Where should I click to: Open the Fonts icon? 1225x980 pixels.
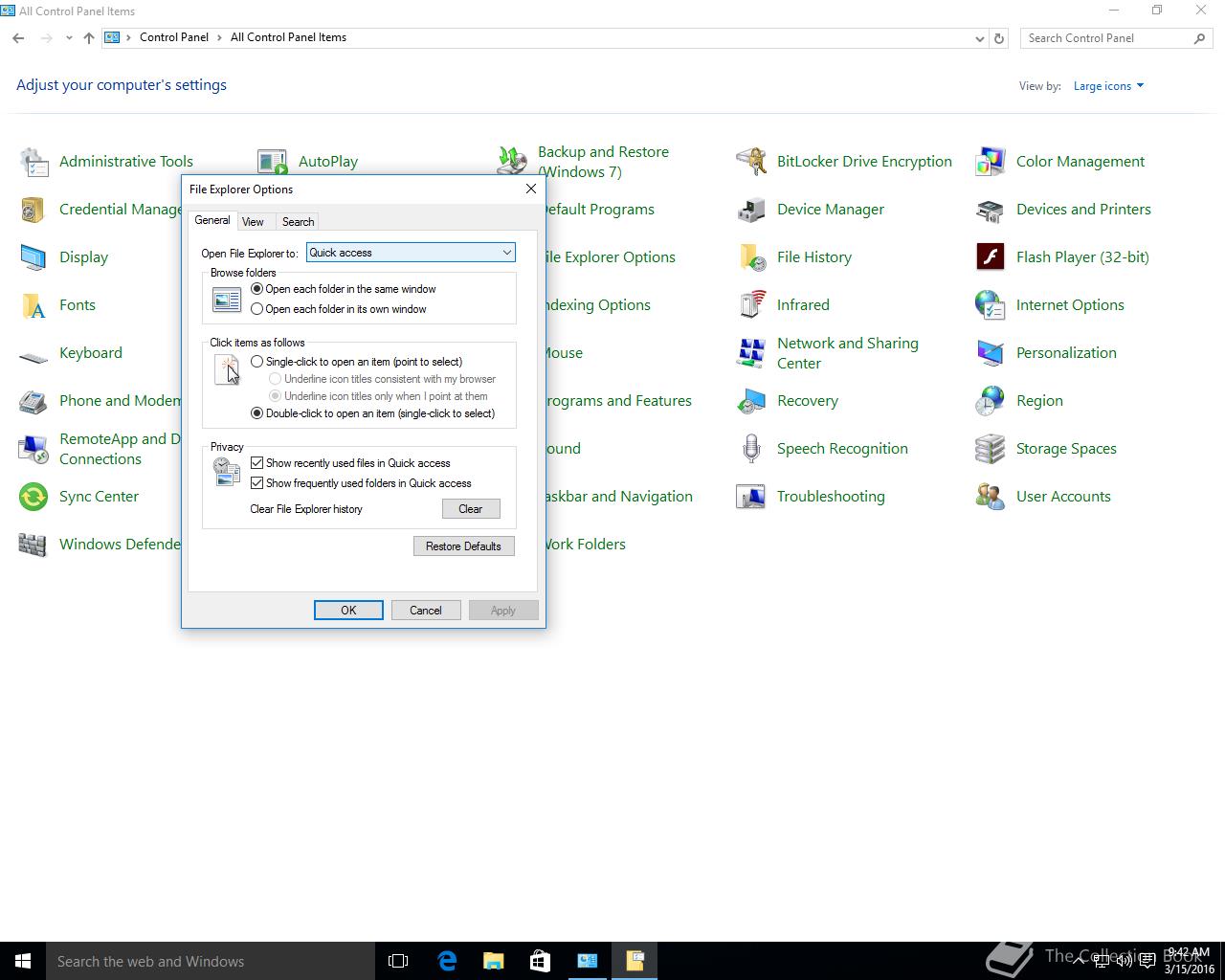click(33, 305)
